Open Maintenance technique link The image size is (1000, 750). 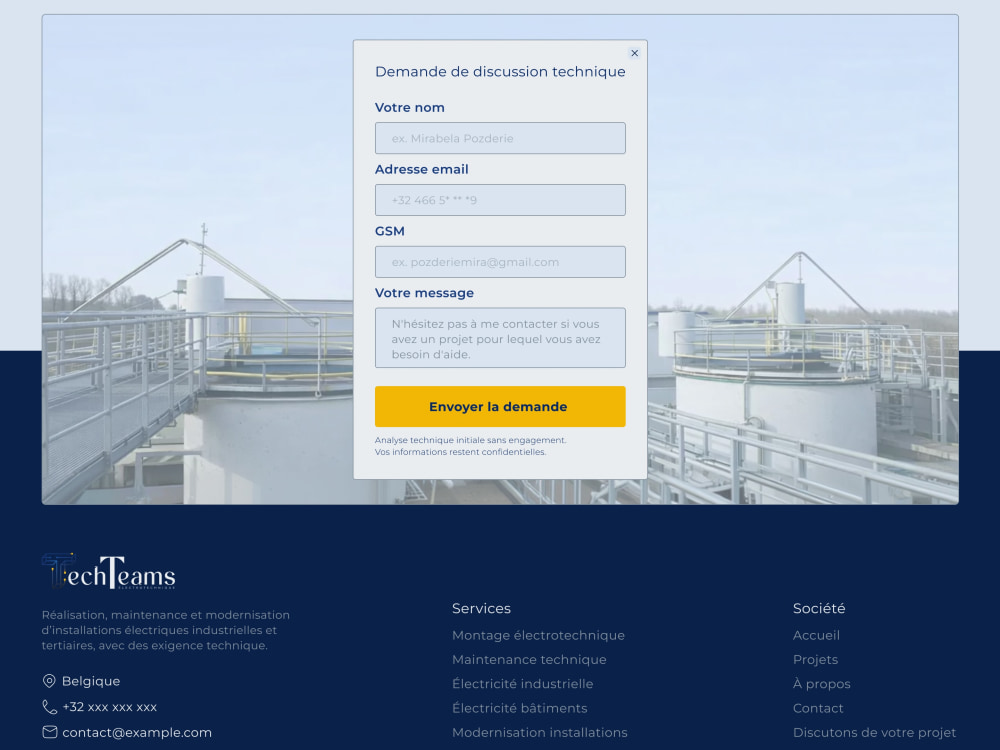(529, 659)
